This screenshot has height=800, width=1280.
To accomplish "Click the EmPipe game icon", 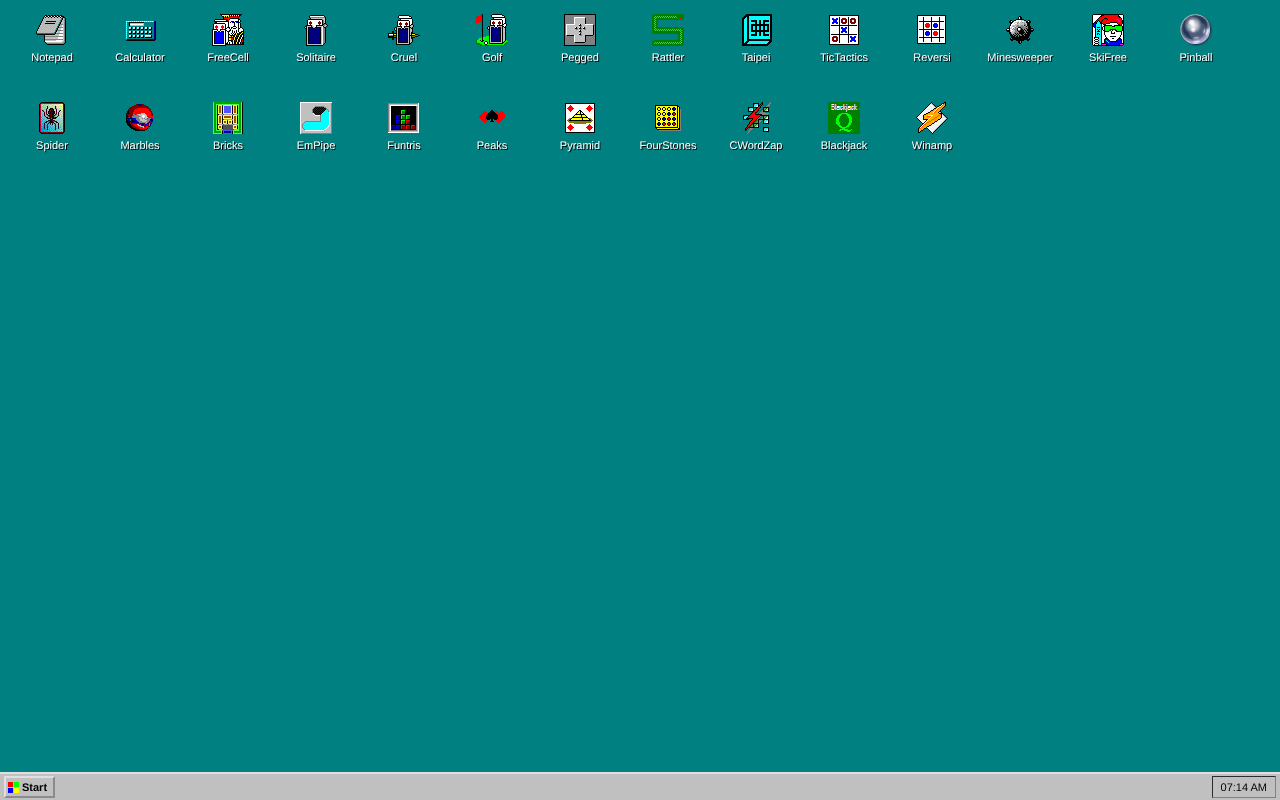I will coord(316,118).
